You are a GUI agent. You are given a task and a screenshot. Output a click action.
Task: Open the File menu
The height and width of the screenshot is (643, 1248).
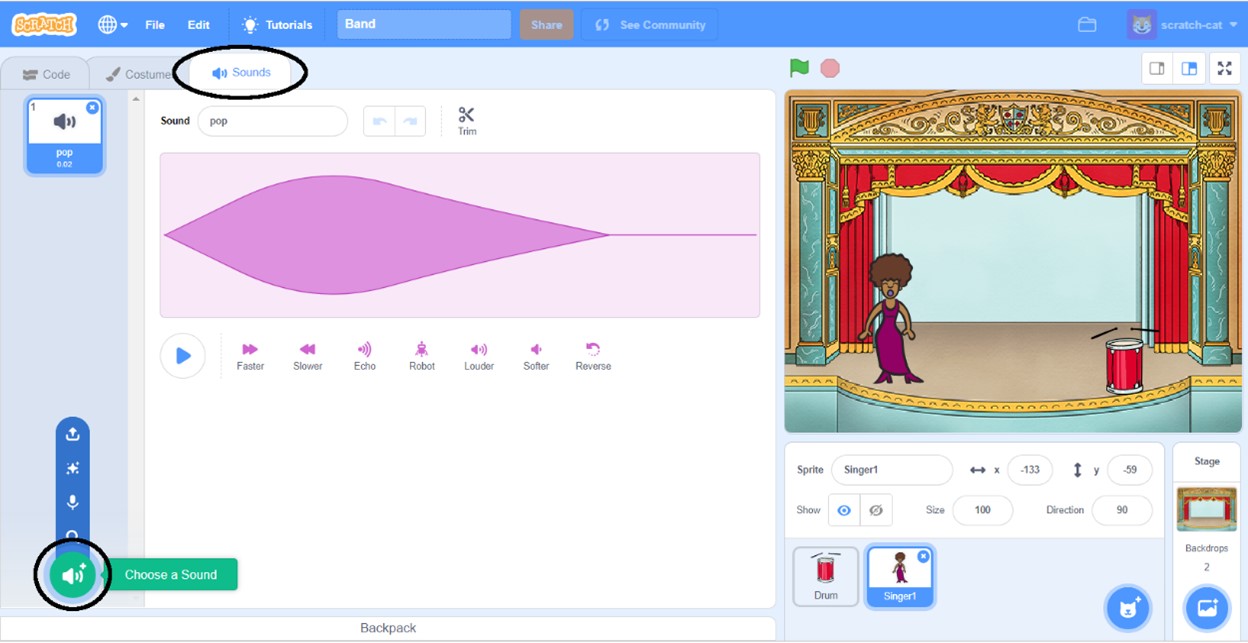tap(155, 25)
